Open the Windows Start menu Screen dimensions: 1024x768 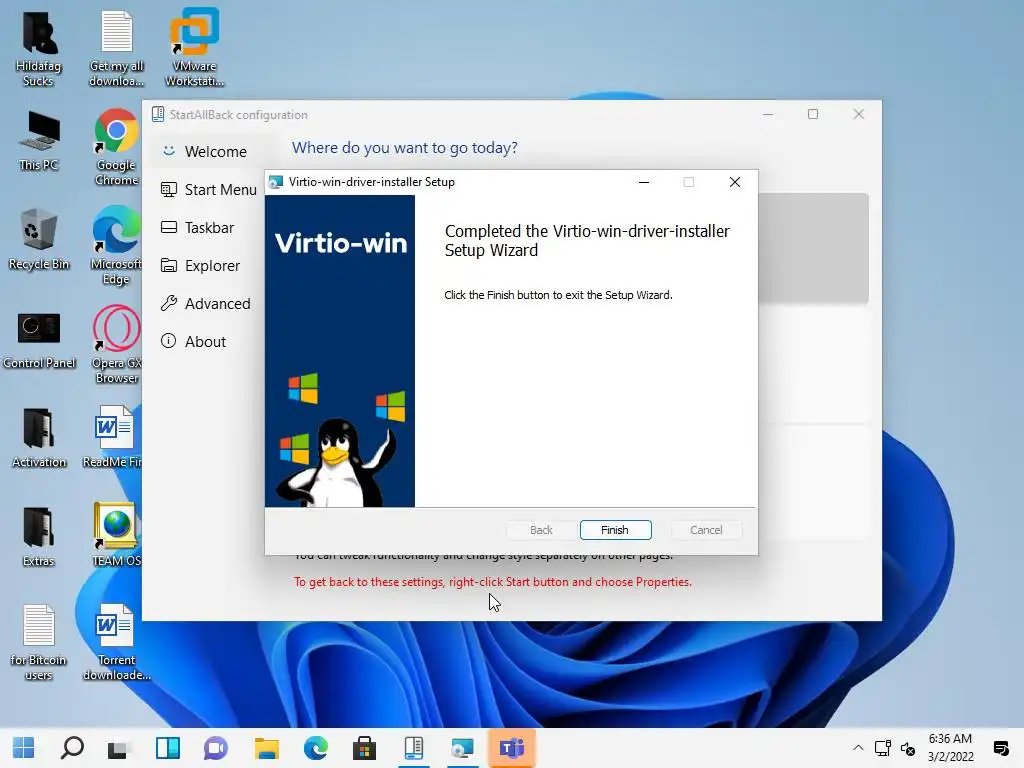24,748
